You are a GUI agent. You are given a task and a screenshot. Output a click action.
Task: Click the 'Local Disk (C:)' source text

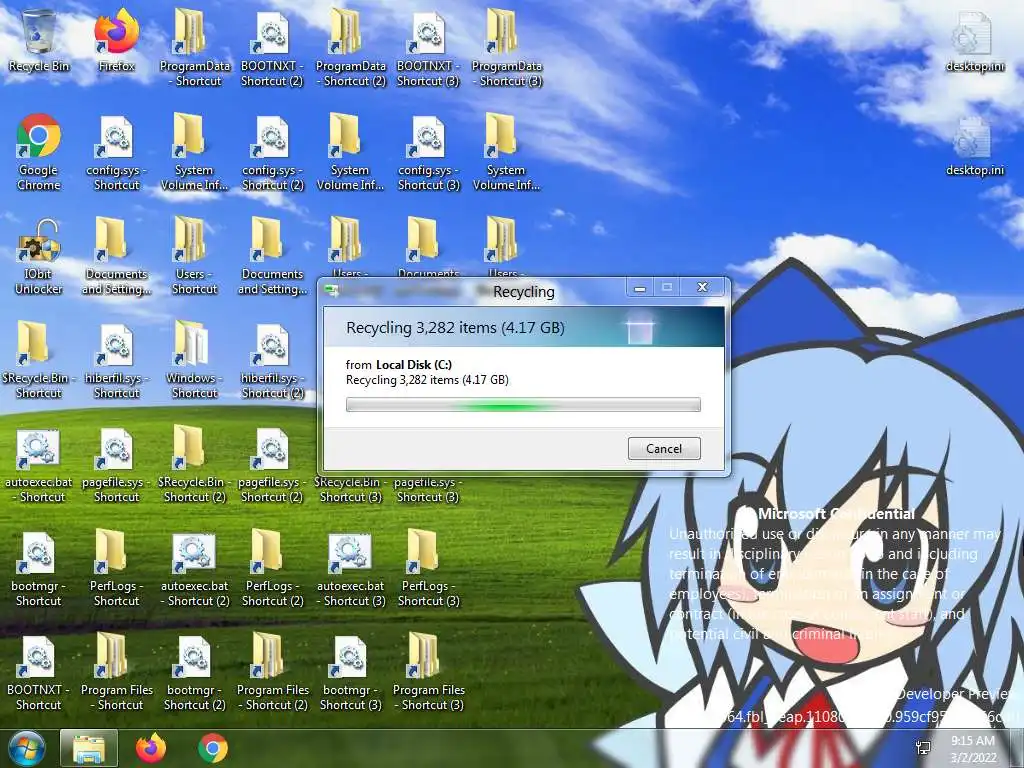(x=414, y=364)
